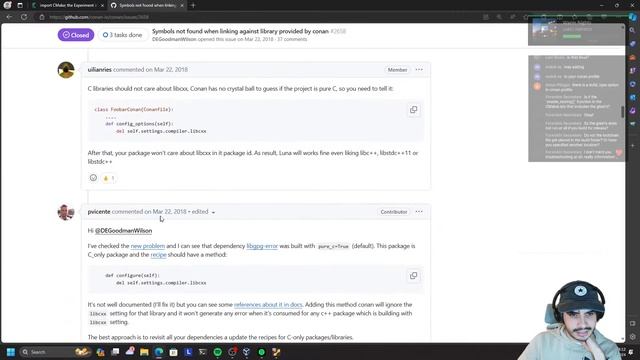This screenshot has height=360, width=640.
Task: Click the uilianries avatar image
Action: [66, 70]
